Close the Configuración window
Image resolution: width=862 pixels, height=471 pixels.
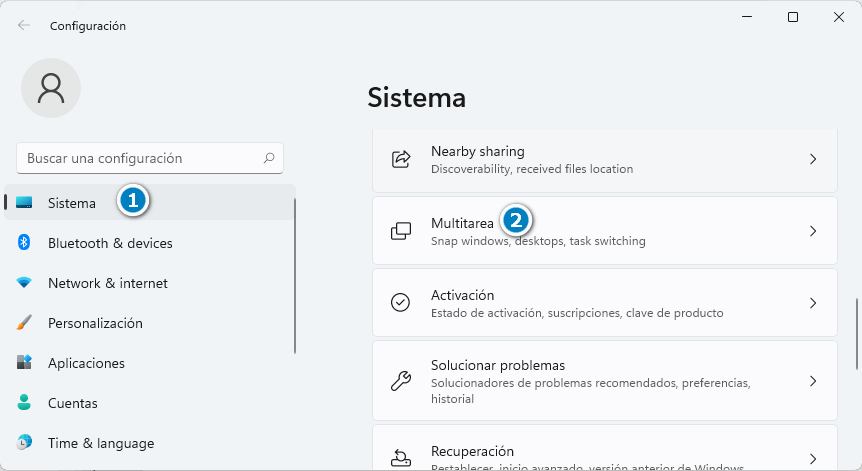[x=839, y=17]
